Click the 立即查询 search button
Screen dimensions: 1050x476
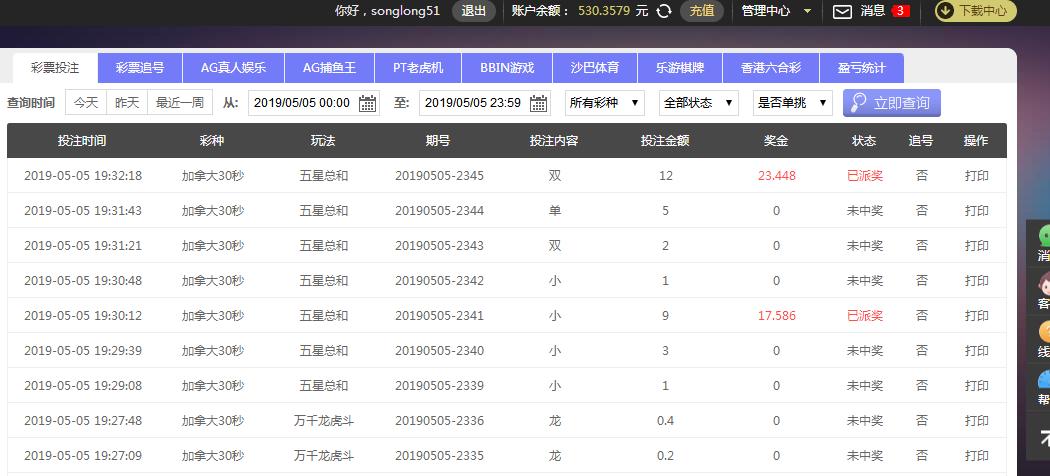click(891, 103)
